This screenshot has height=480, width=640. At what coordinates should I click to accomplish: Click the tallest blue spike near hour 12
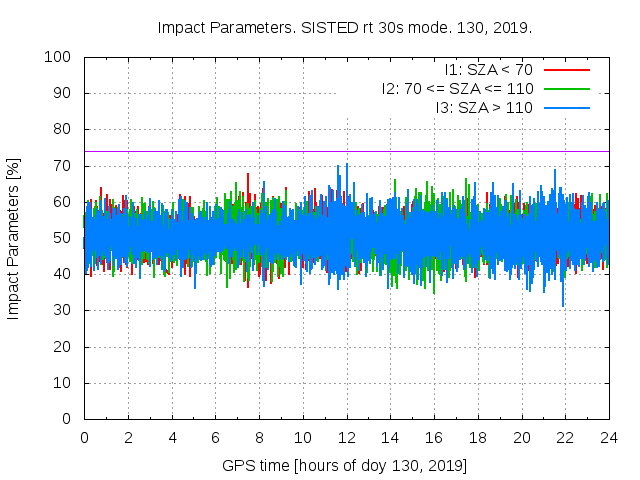pos(346,168)
